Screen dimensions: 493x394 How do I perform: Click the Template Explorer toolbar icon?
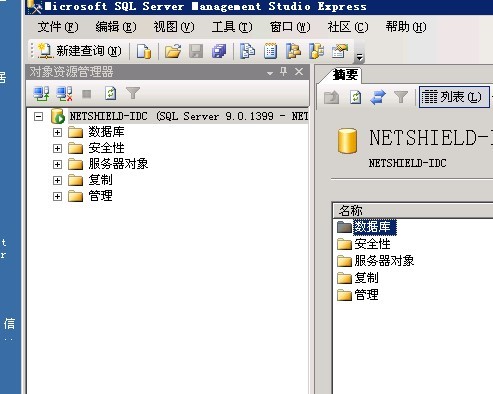316,51
